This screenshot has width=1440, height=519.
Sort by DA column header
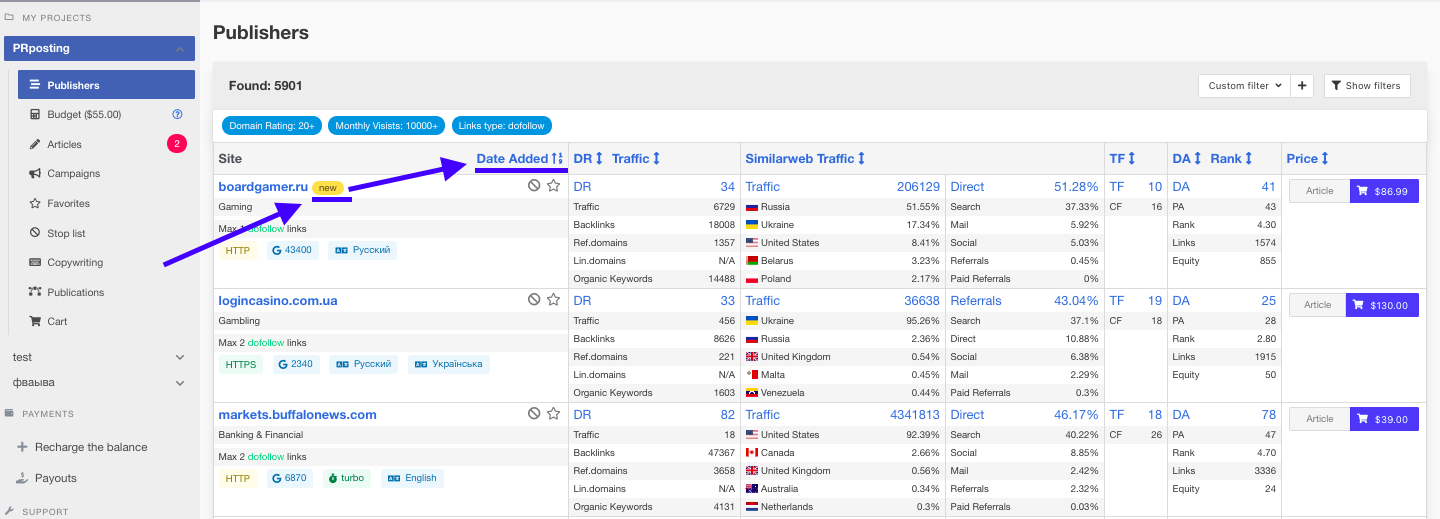click(1187, 158)
